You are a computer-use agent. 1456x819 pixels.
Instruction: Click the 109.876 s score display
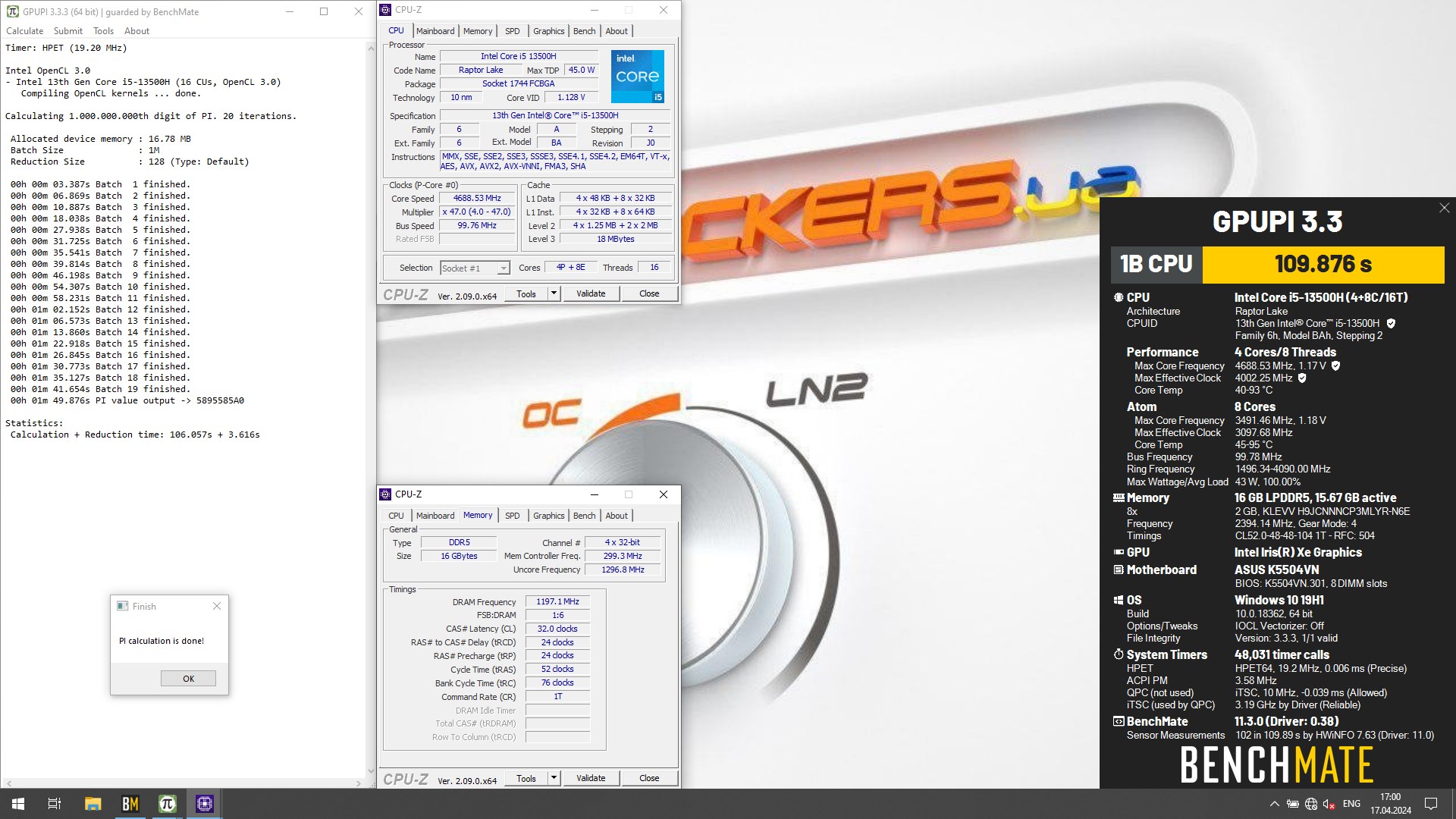click(x=1323, y=265)
